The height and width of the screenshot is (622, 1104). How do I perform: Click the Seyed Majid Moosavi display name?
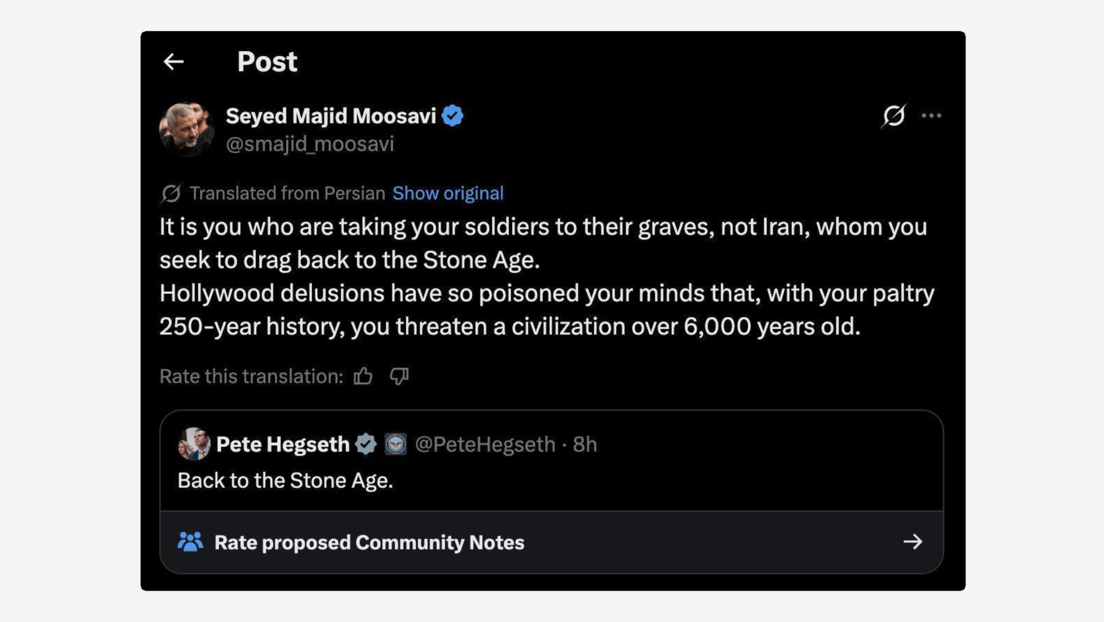[331, 116]
